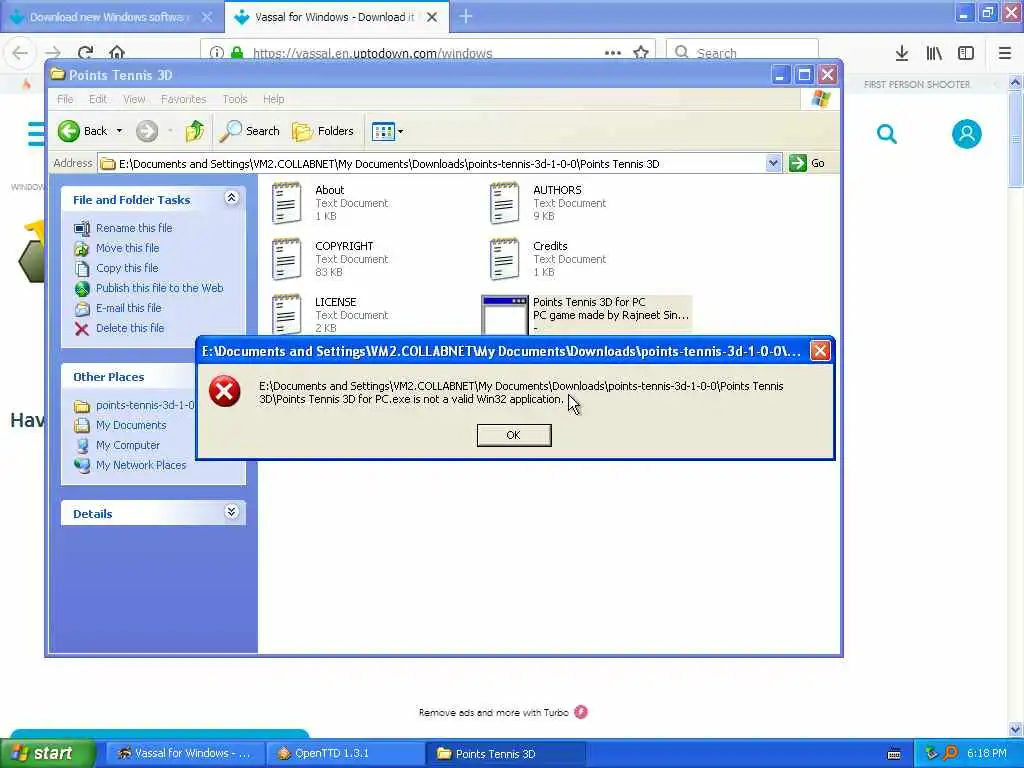This screenshot has height=768, width=1024.
Task: Click the Uptodown user profile icon
Action: coord(967,134)
